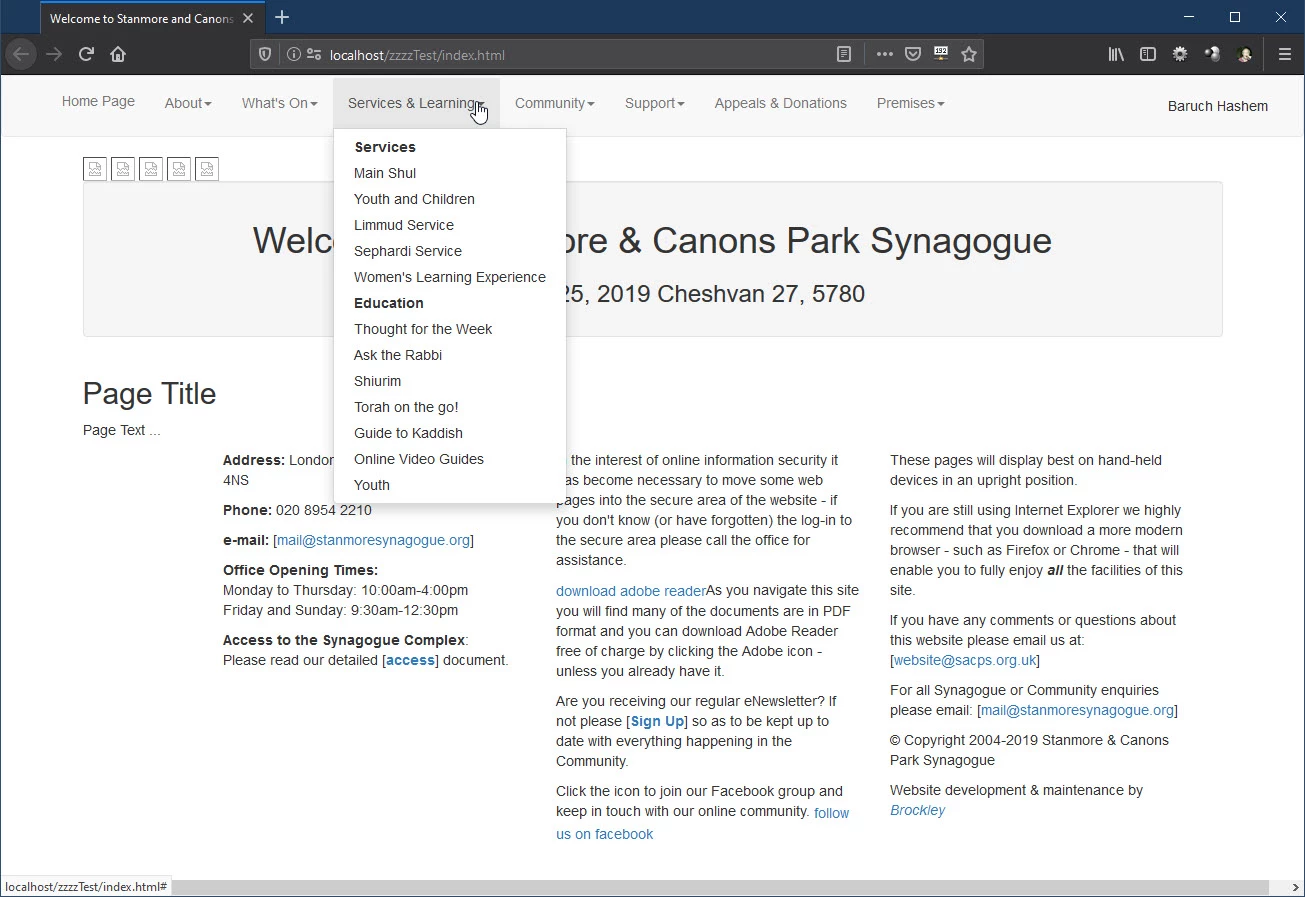Click the Page Title heading
The image size is (1305, 897).
(149, 393)
